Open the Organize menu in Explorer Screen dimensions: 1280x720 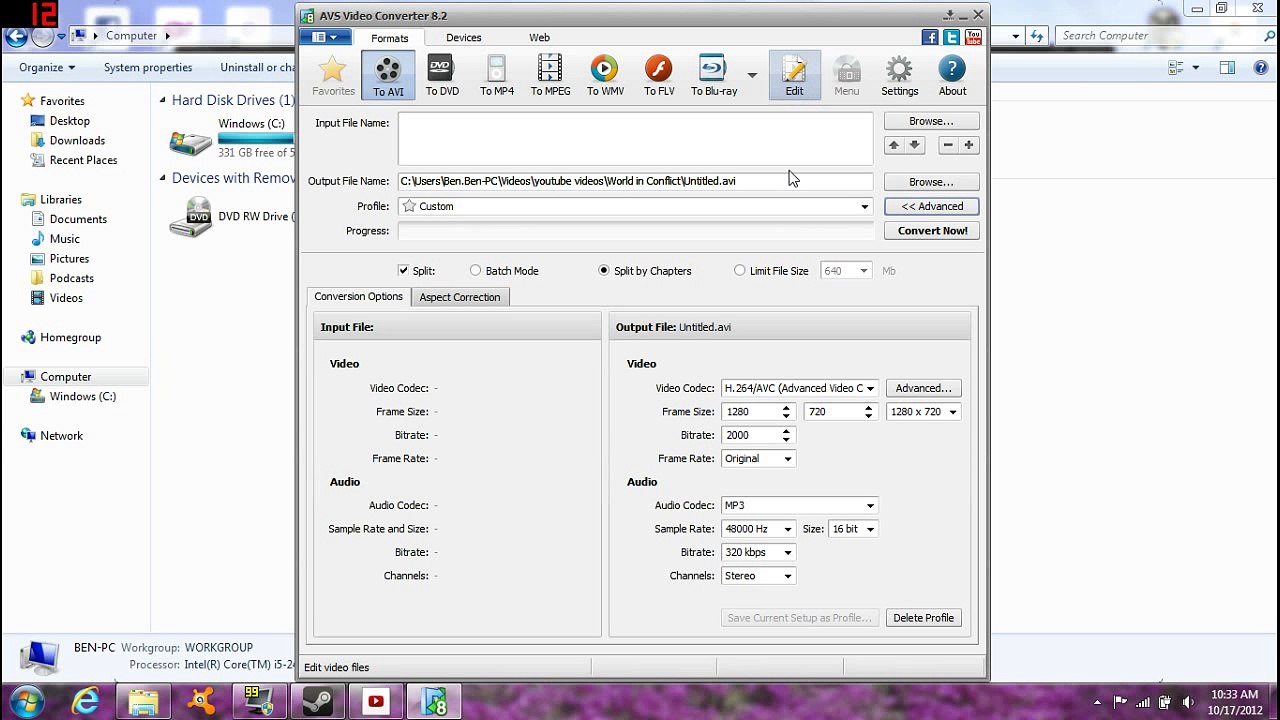click(x=47, y=67)
